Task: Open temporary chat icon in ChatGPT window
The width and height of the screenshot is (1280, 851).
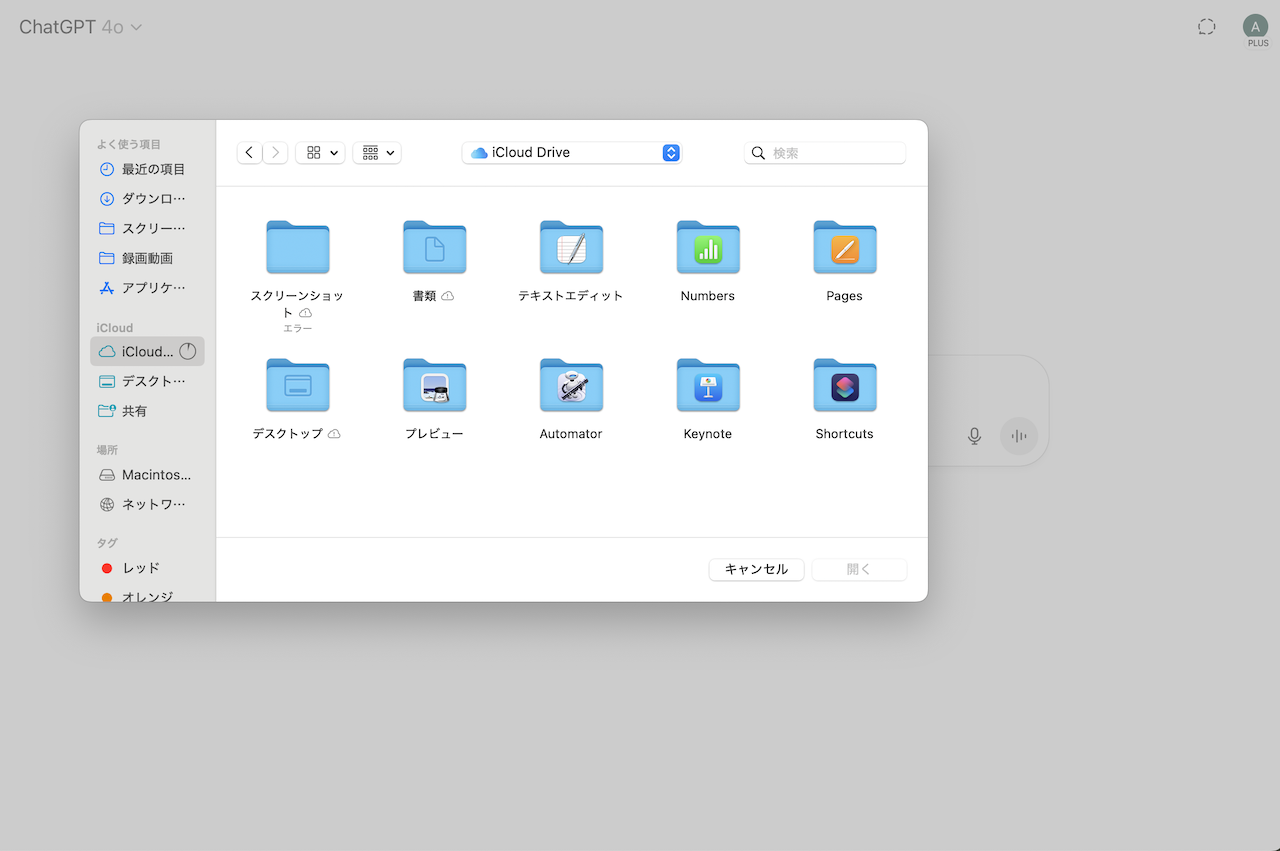Action: pyautogui.click(x=1207, y=27)
